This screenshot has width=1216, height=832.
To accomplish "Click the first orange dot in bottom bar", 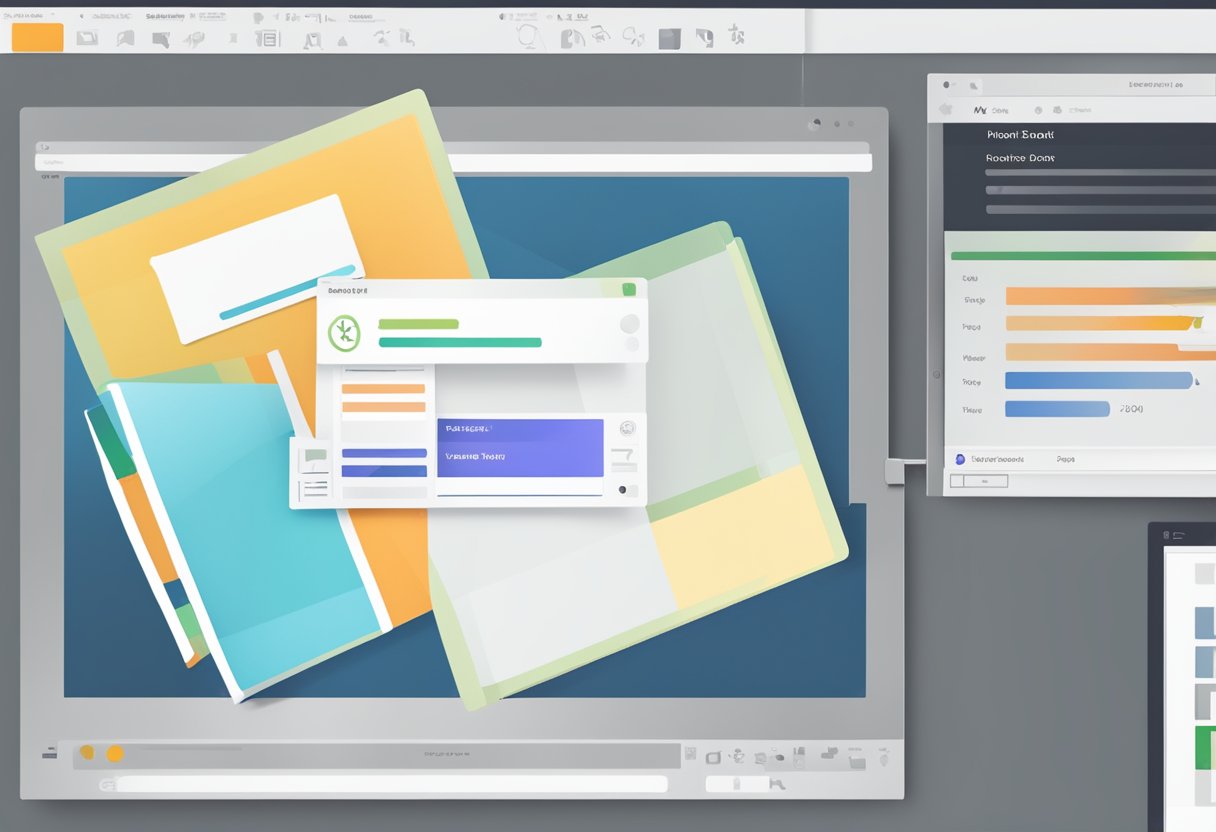I will 87,753.
